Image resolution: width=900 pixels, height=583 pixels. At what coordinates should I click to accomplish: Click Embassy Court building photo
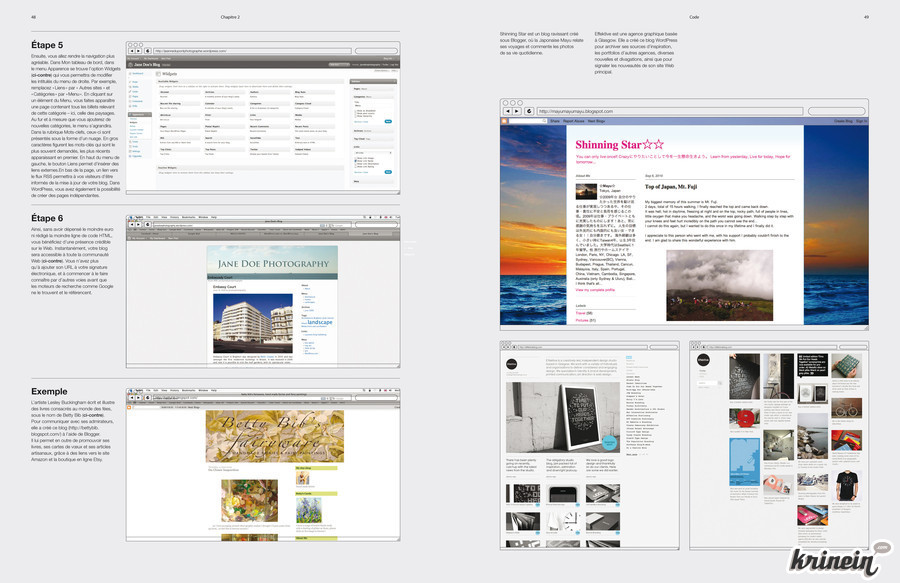(x=251, y=322)
